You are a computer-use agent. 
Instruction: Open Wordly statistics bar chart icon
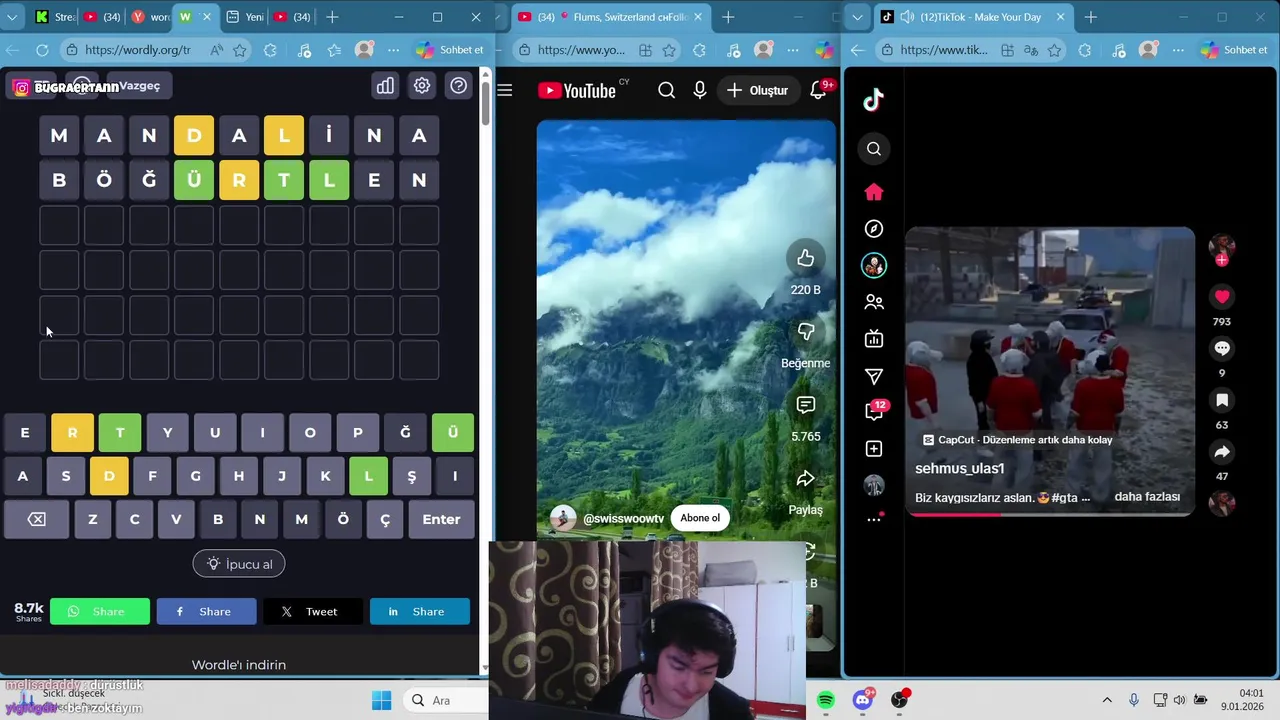click(x=385, y=86)
